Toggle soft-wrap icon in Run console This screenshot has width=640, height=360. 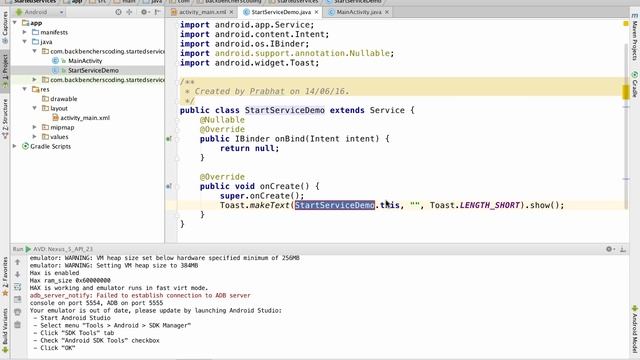pos(18,287)
